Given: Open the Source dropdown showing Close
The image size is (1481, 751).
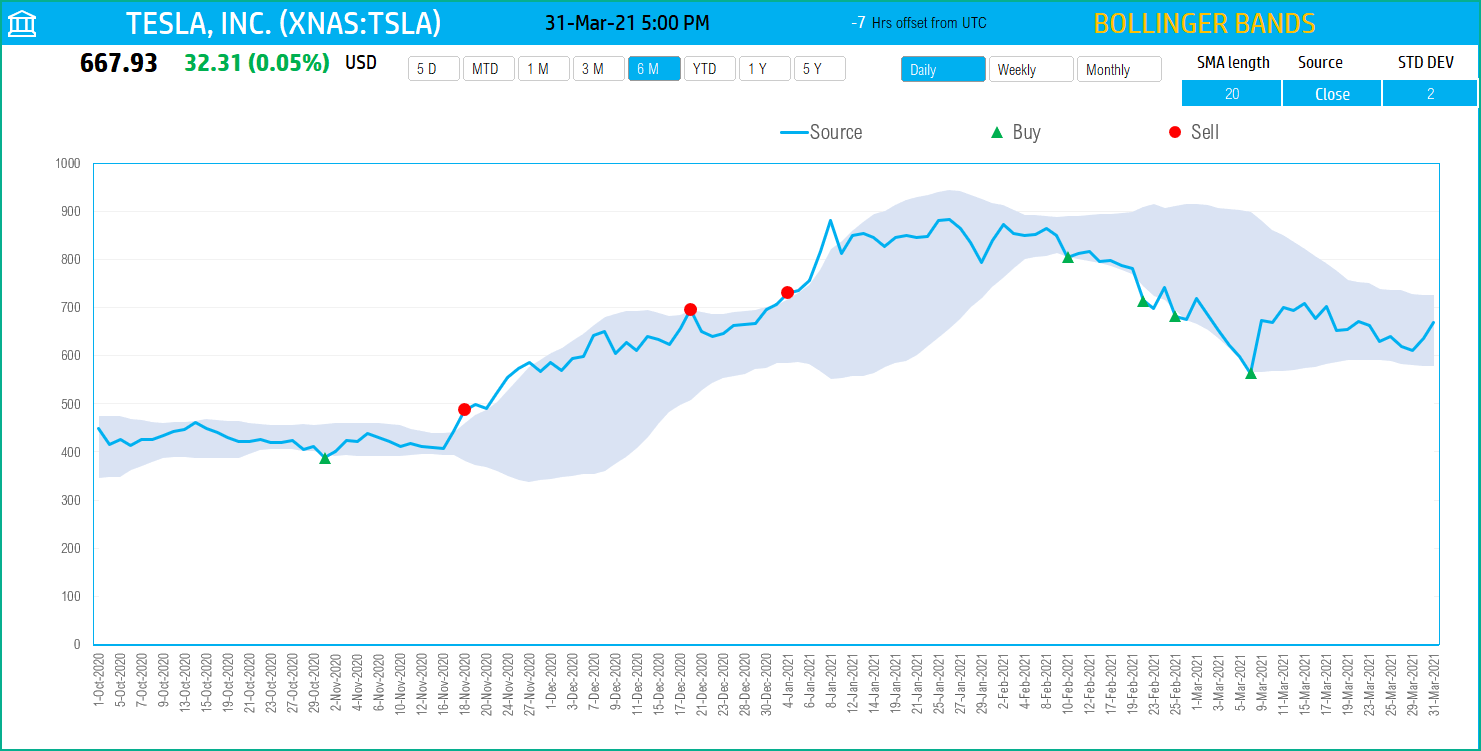Looking at the screenshot, I should (1331, 92).
